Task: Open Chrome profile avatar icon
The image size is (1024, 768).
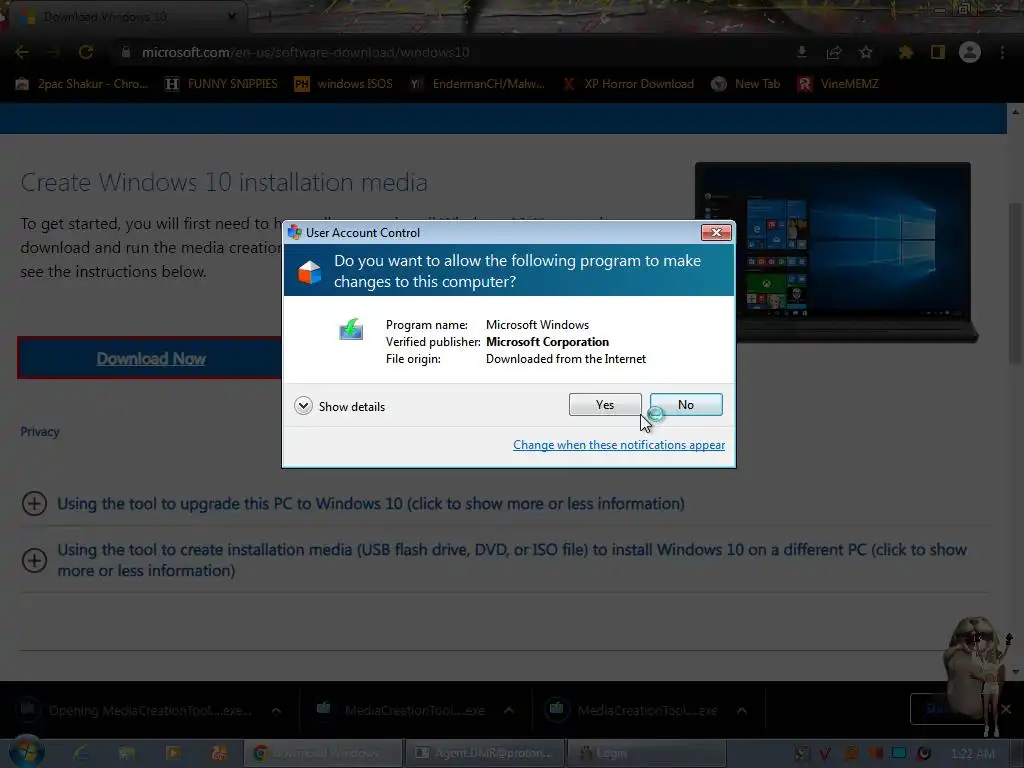Action: pos(970,52)
